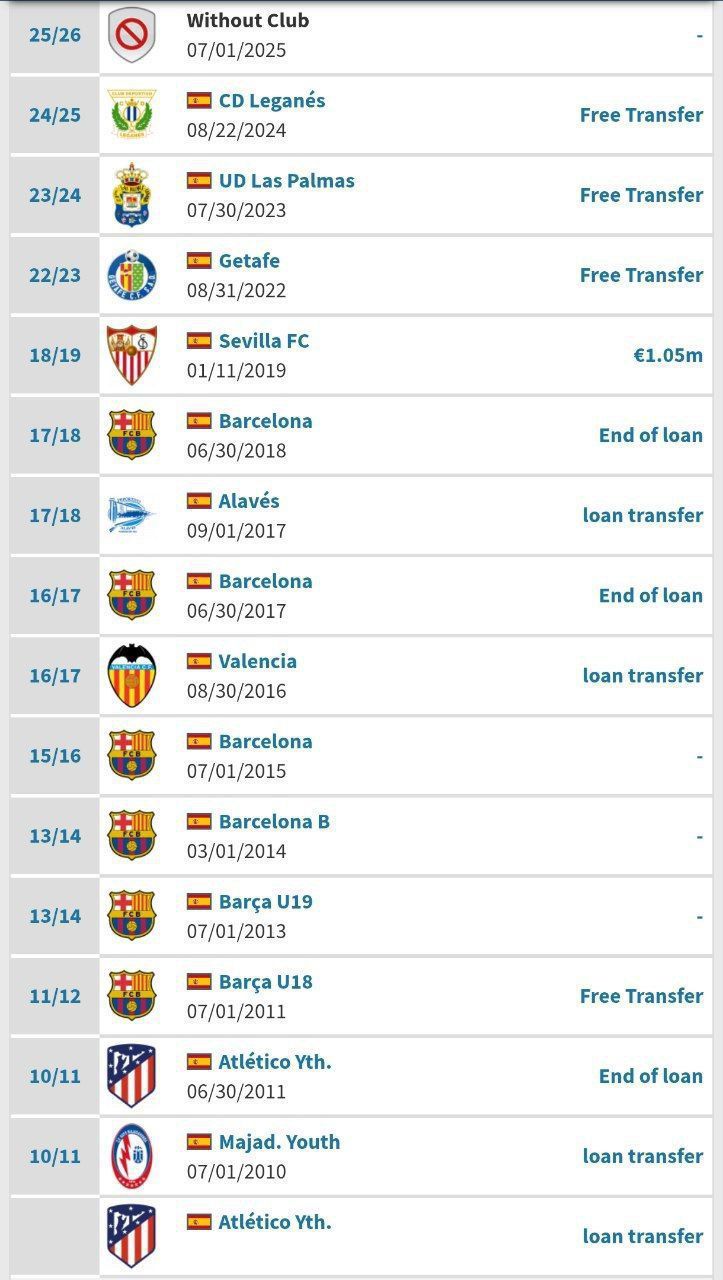
Task: Click the Valencia bat crest
Action: pyautogui.click(x=132, y=675)
